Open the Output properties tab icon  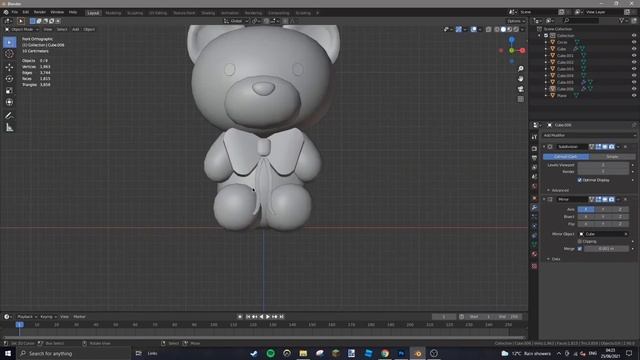click(534, 158)
